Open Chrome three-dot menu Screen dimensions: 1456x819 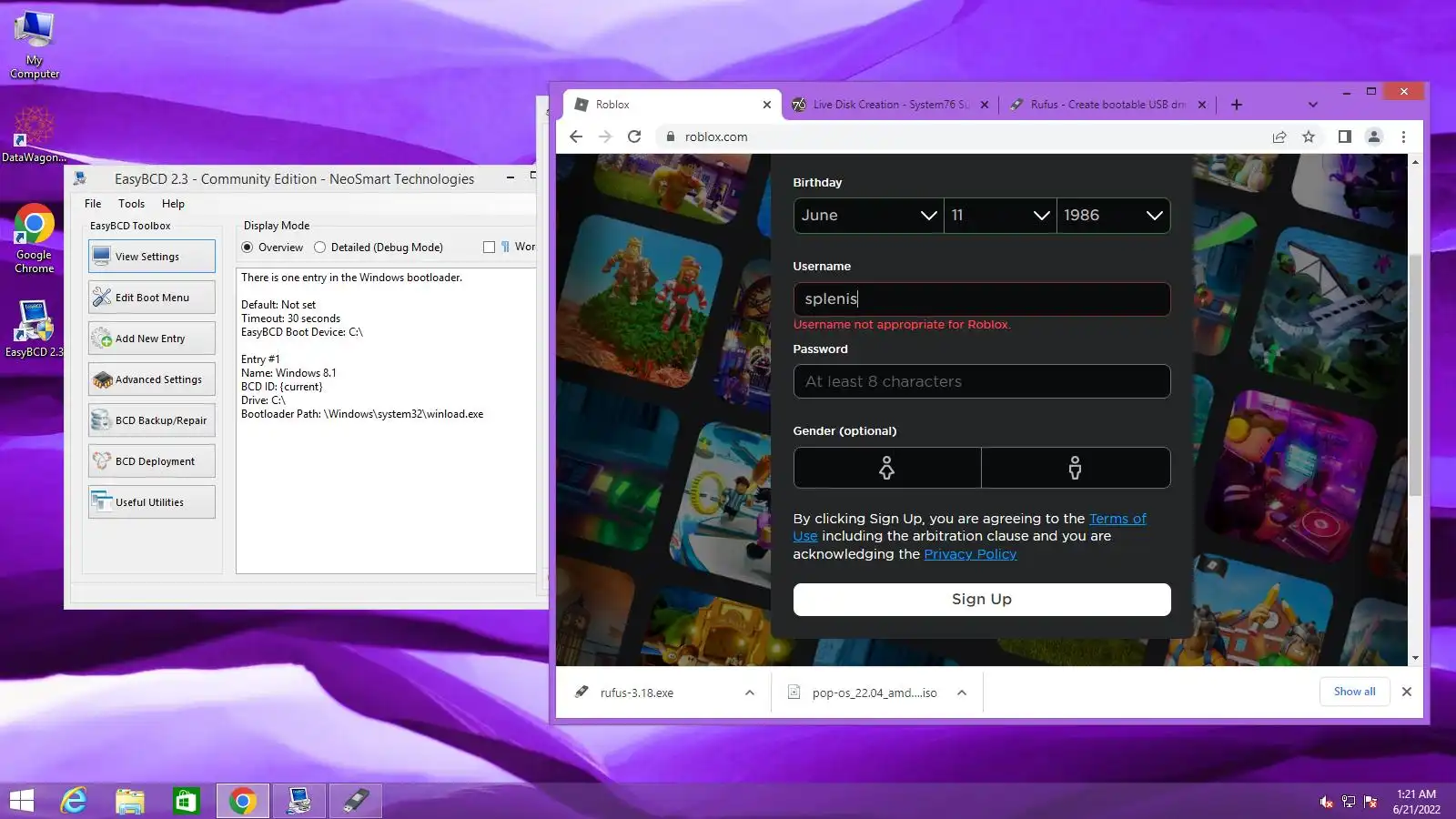[1403, 136]
